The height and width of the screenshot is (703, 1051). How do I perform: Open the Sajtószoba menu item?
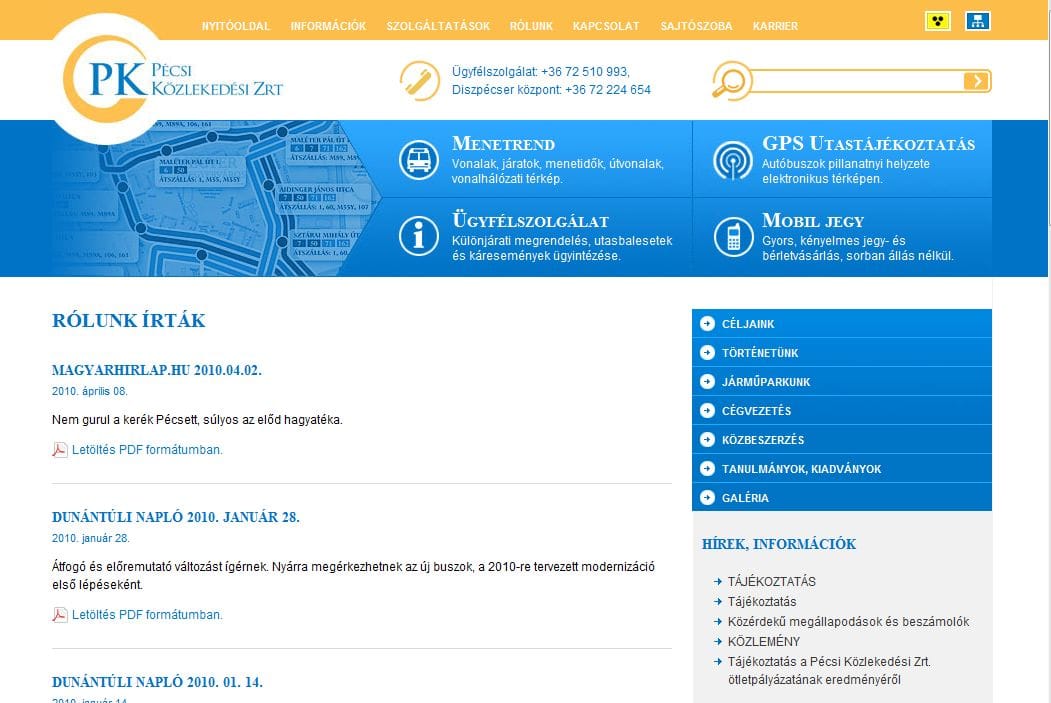[696, 26]
